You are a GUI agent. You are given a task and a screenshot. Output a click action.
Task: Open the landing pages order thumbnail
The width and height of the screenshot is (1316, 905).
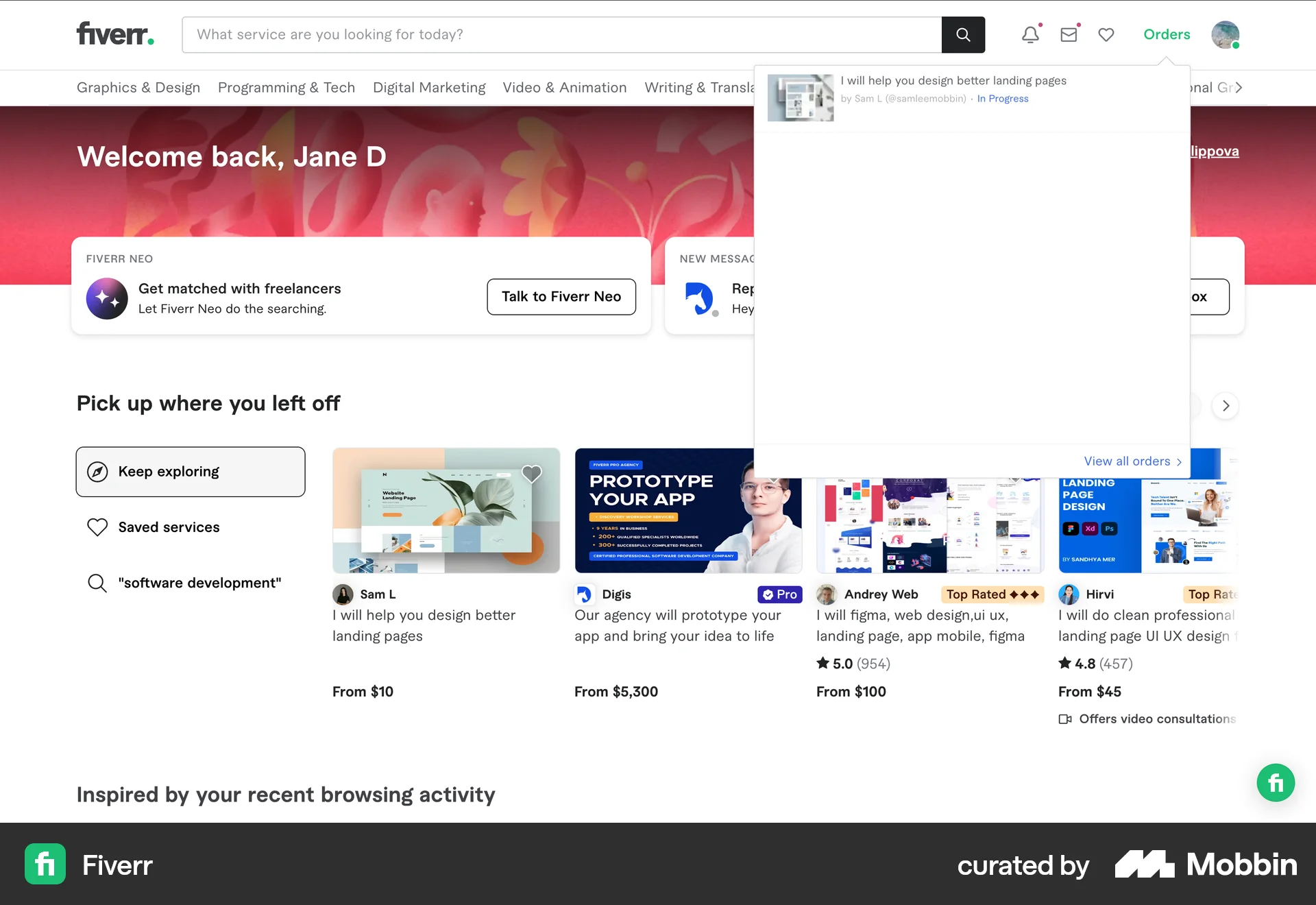click(x=801, y=98)
